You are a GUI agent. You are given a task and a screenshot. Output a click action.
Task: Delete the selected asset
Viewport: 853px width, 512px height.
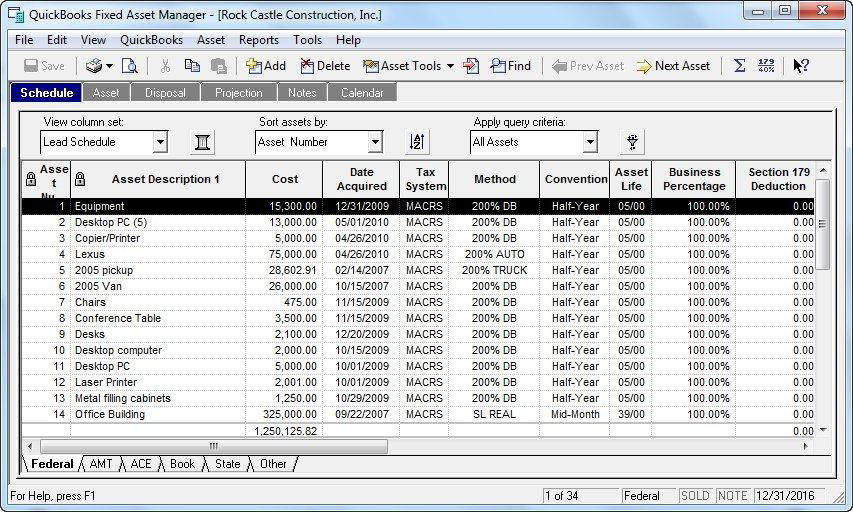point(325,66)
